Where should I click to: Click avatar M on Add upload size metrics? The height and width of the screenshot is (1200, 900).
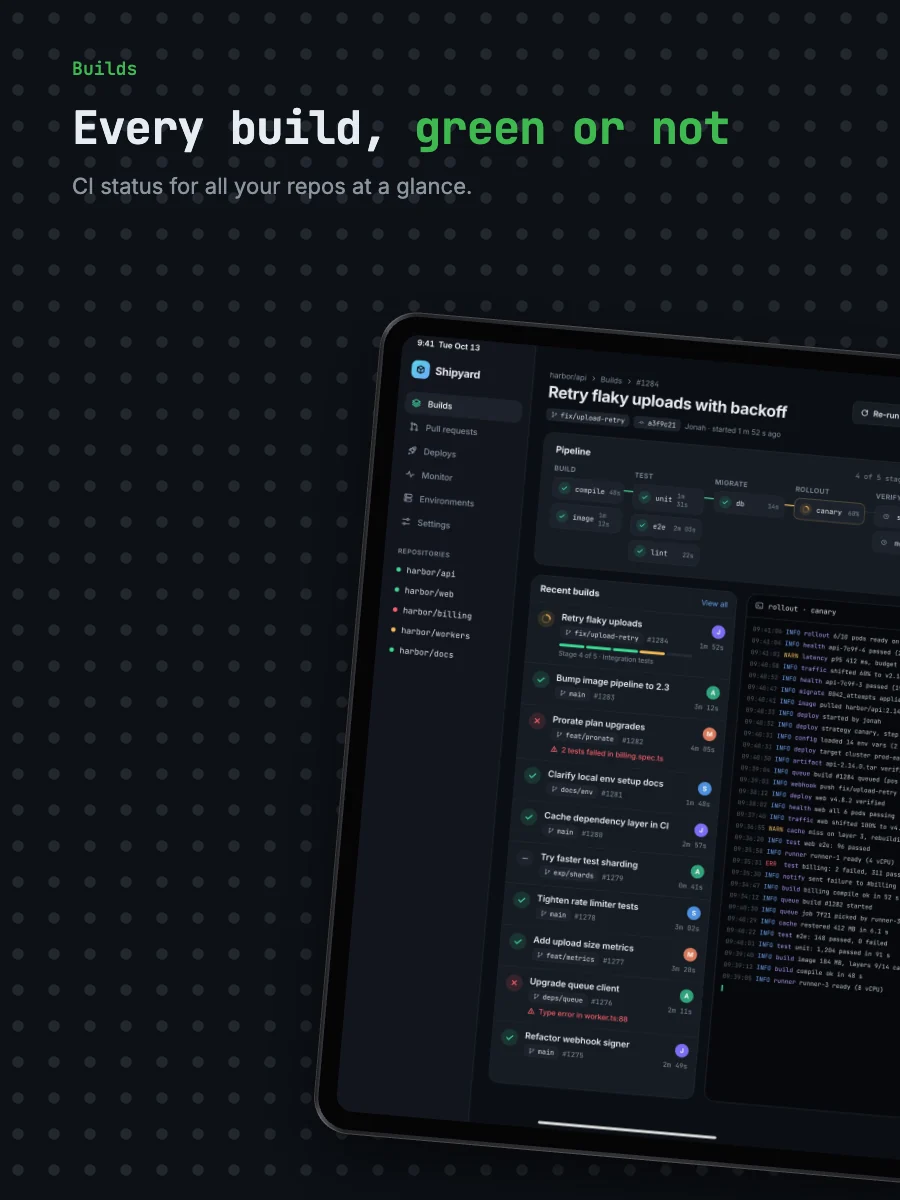coord(690,955)
